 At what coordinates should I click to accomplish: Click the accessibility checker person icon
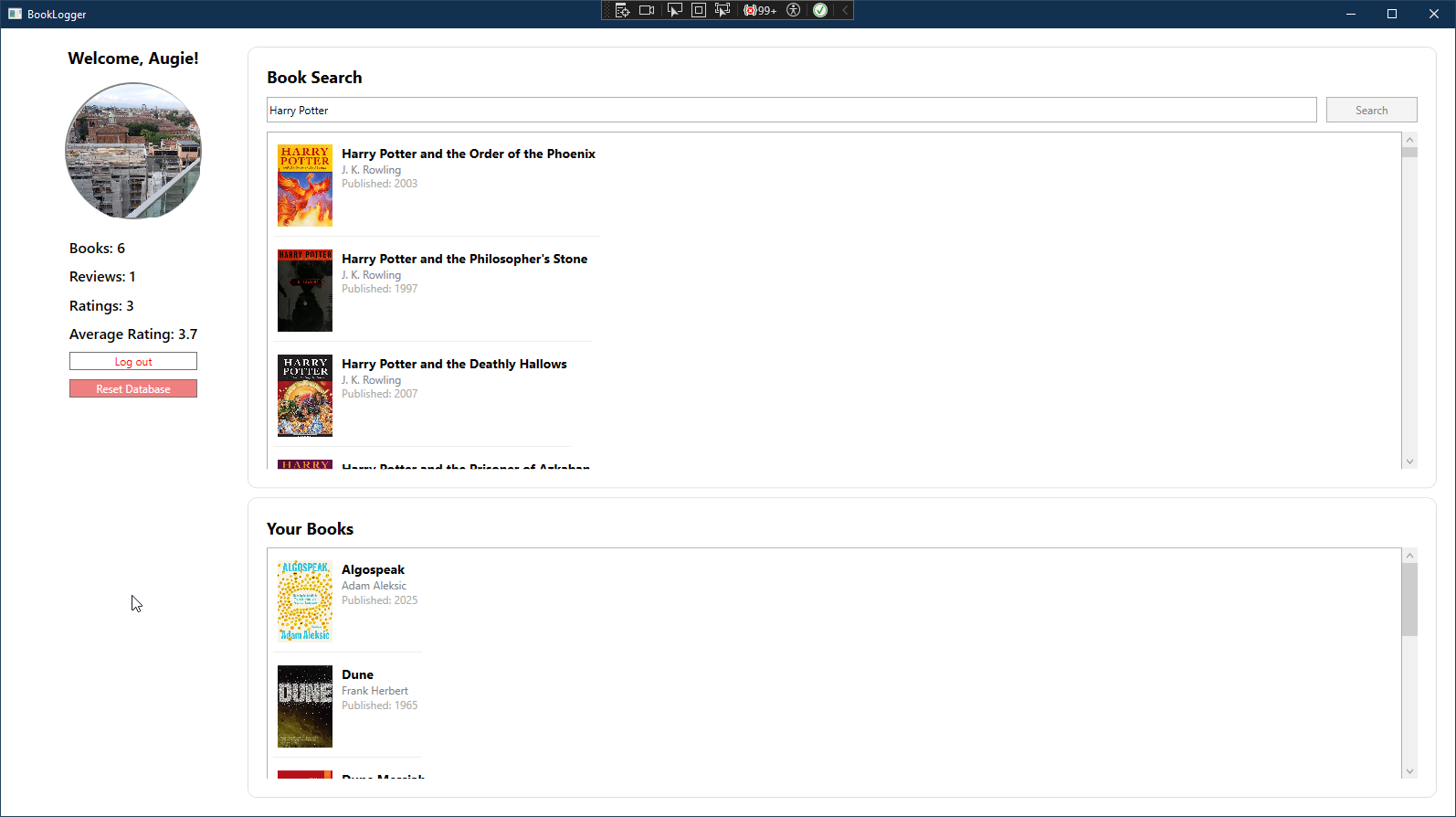pos(793,10)
